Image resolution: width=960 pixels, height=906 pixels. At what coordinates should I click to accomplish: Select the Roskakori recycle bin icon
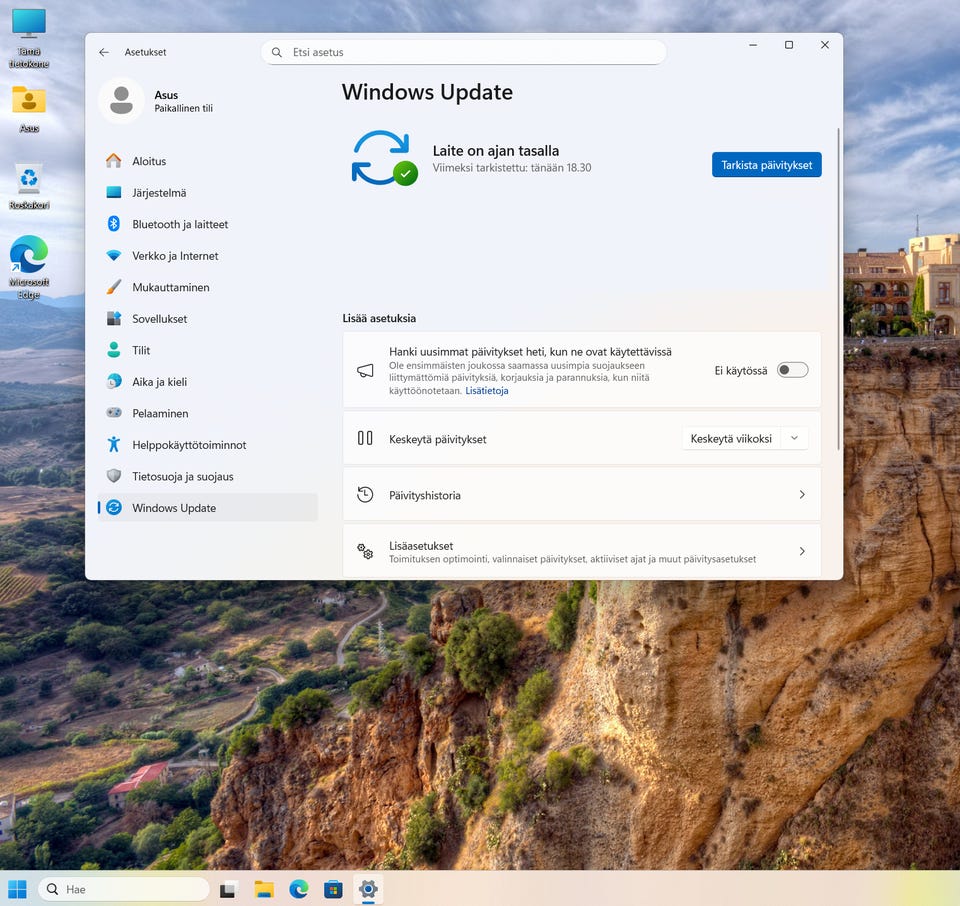tap(29, 187)
